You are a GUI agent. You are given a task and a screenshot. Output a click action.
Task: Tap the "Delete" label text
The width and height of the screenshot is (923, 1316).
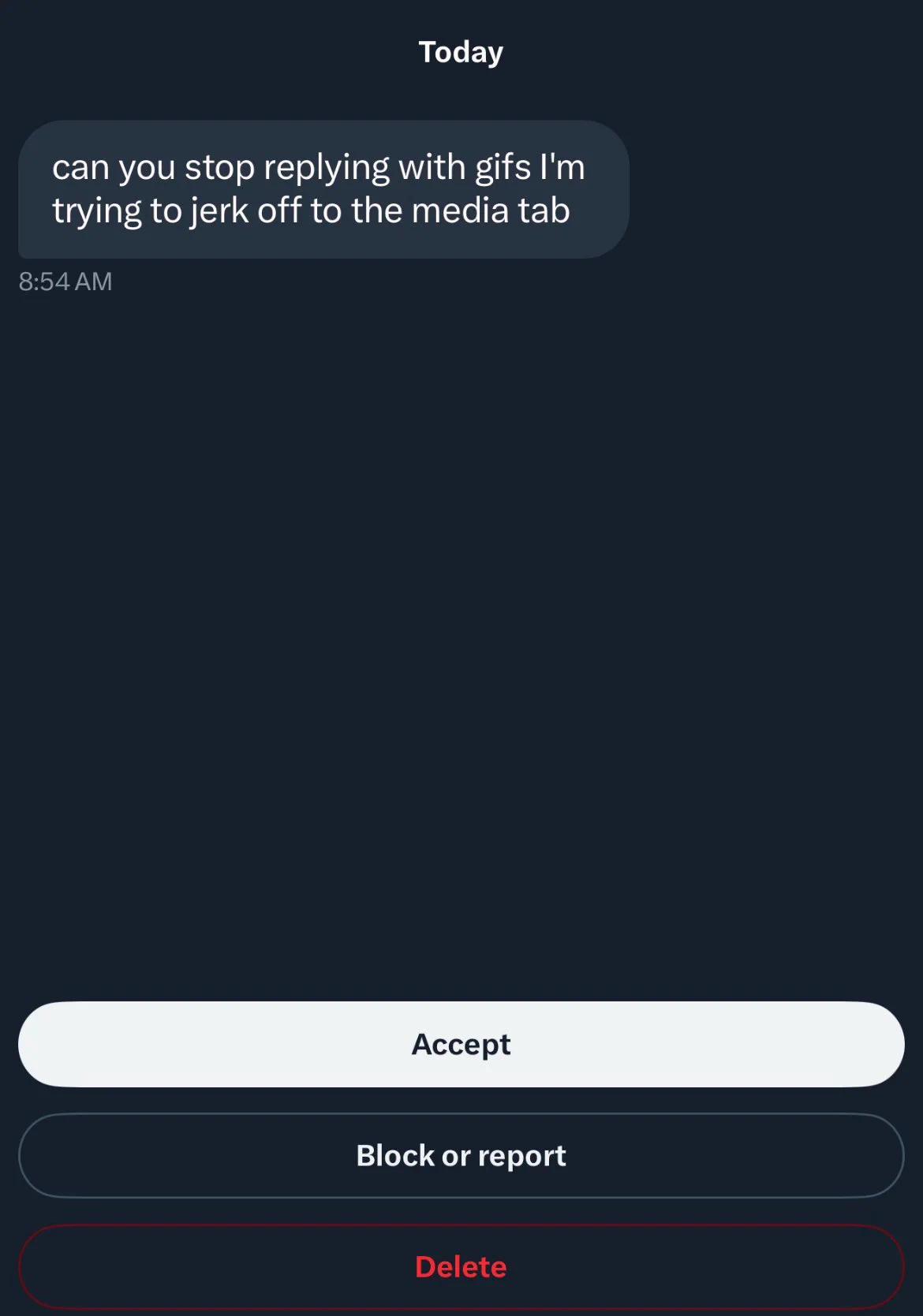[x=461, y=1266]
